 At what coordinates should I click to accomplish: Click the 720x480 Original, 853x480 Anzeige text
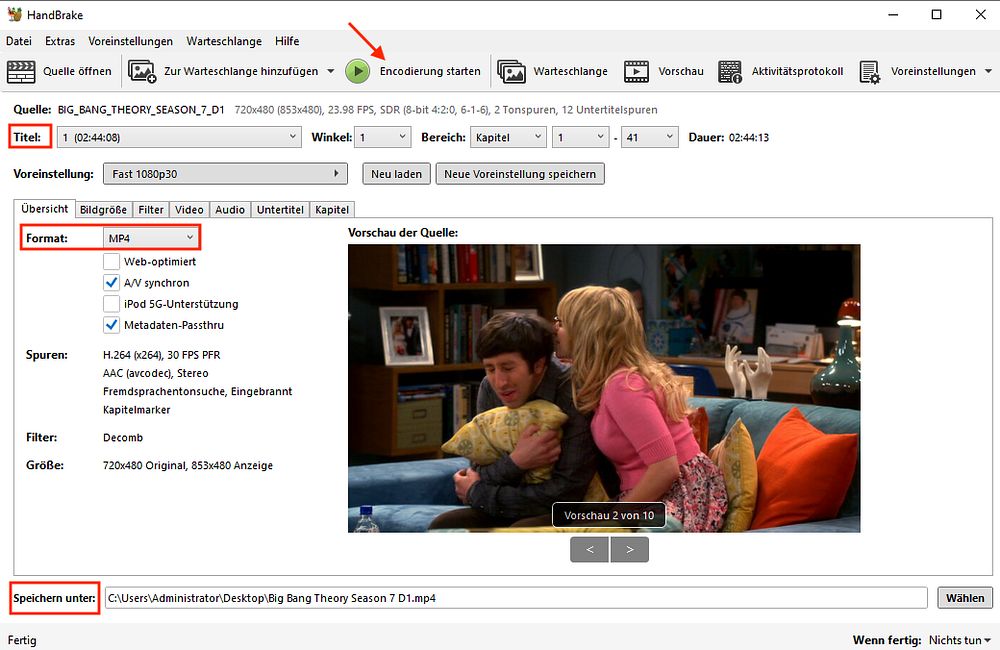pos(188,466)
